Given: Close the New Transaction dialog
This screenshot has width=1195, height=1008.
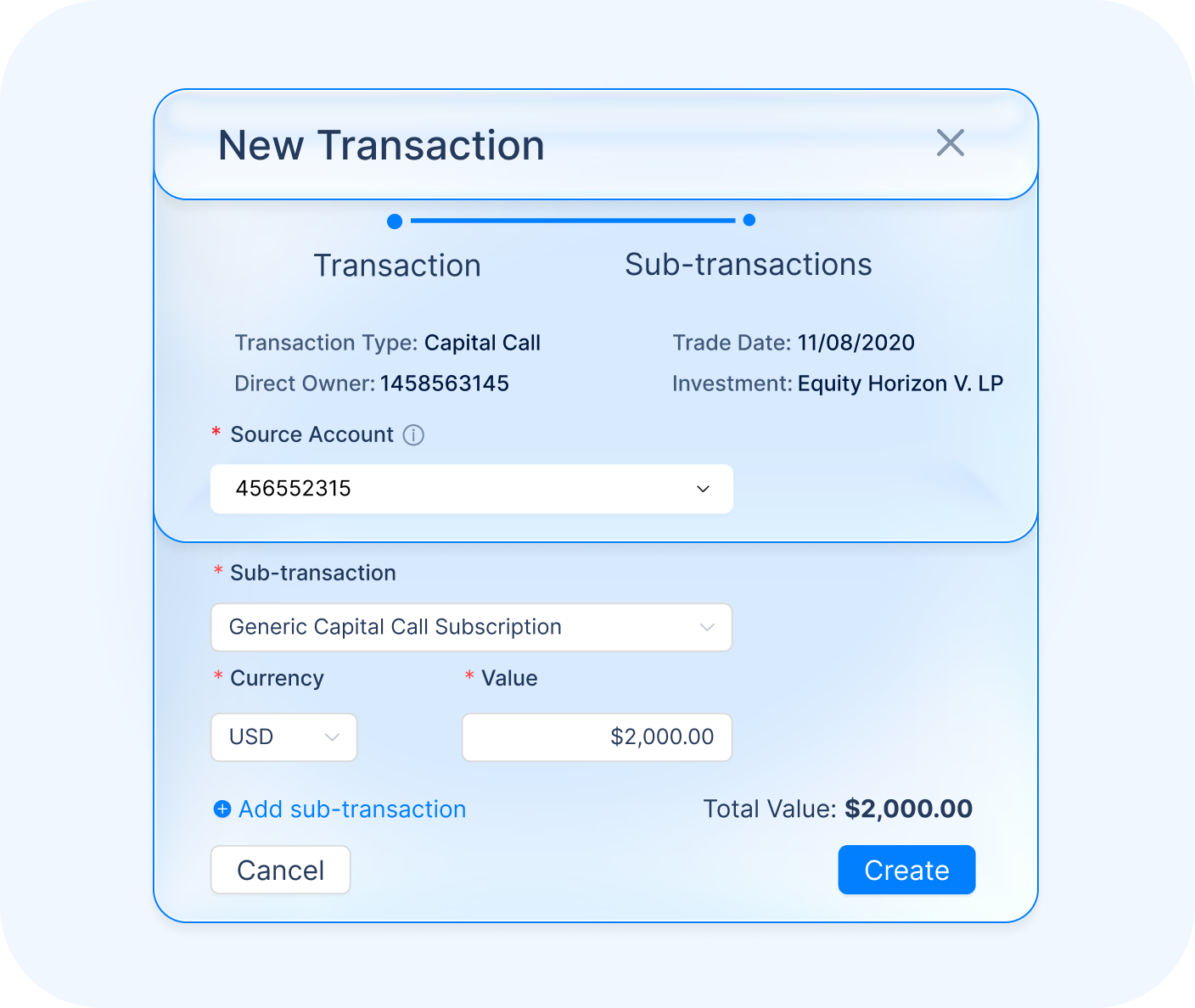Looking at the screenshot, I should (x=950, y=143).
